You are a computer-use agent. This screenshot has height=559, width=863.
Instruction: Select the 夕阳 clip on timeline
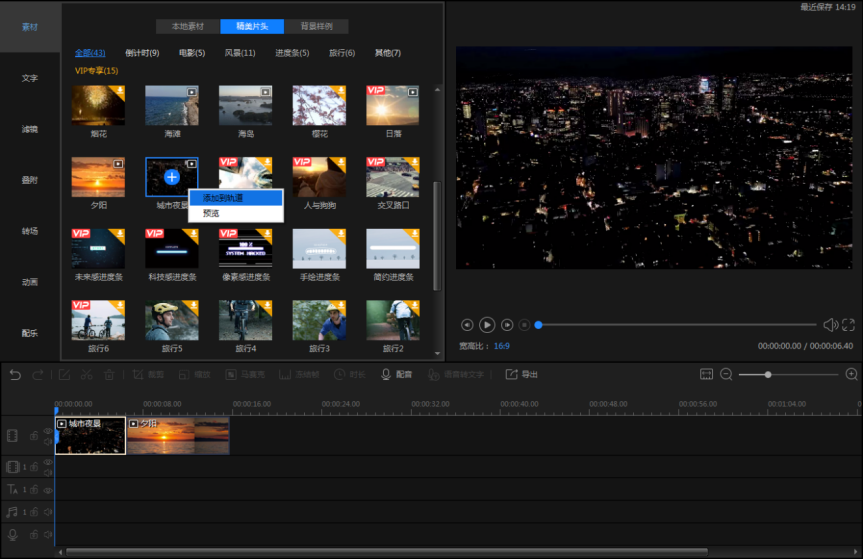(x=178, y=436)
